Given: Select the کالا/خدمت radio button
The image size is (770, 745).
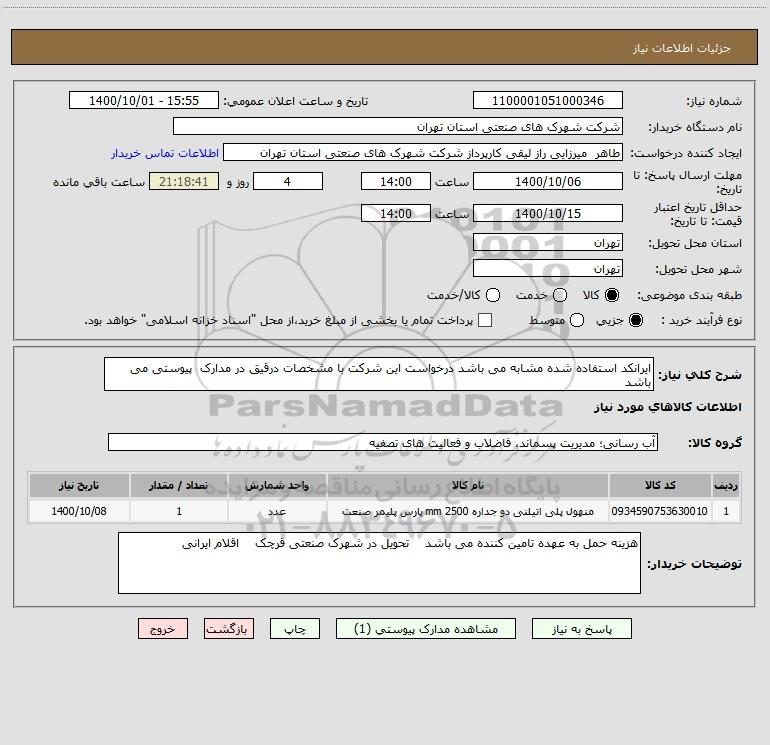Looking at the screenshot, I should click(493, 295).
